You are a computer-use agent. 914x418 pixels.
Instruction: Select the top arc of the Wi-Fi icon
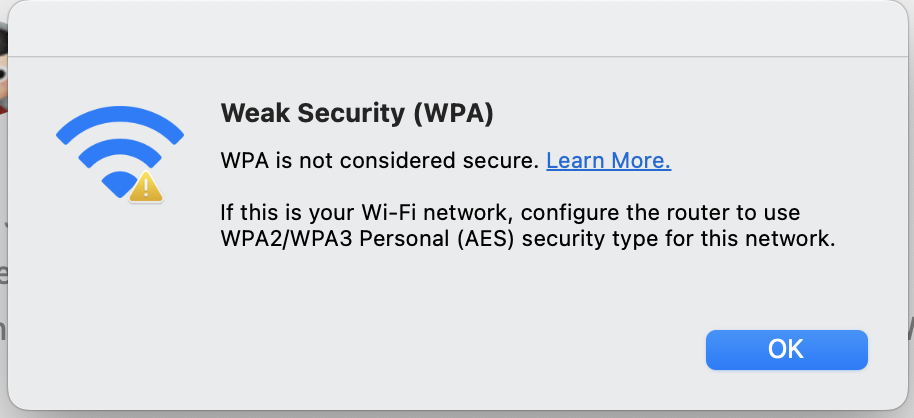(119, 122)
